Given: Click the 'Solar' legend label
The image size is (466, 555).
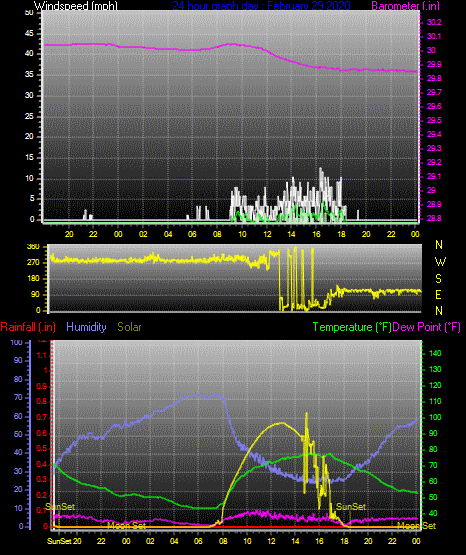Looking at the screenshot, I should [130, 327].
